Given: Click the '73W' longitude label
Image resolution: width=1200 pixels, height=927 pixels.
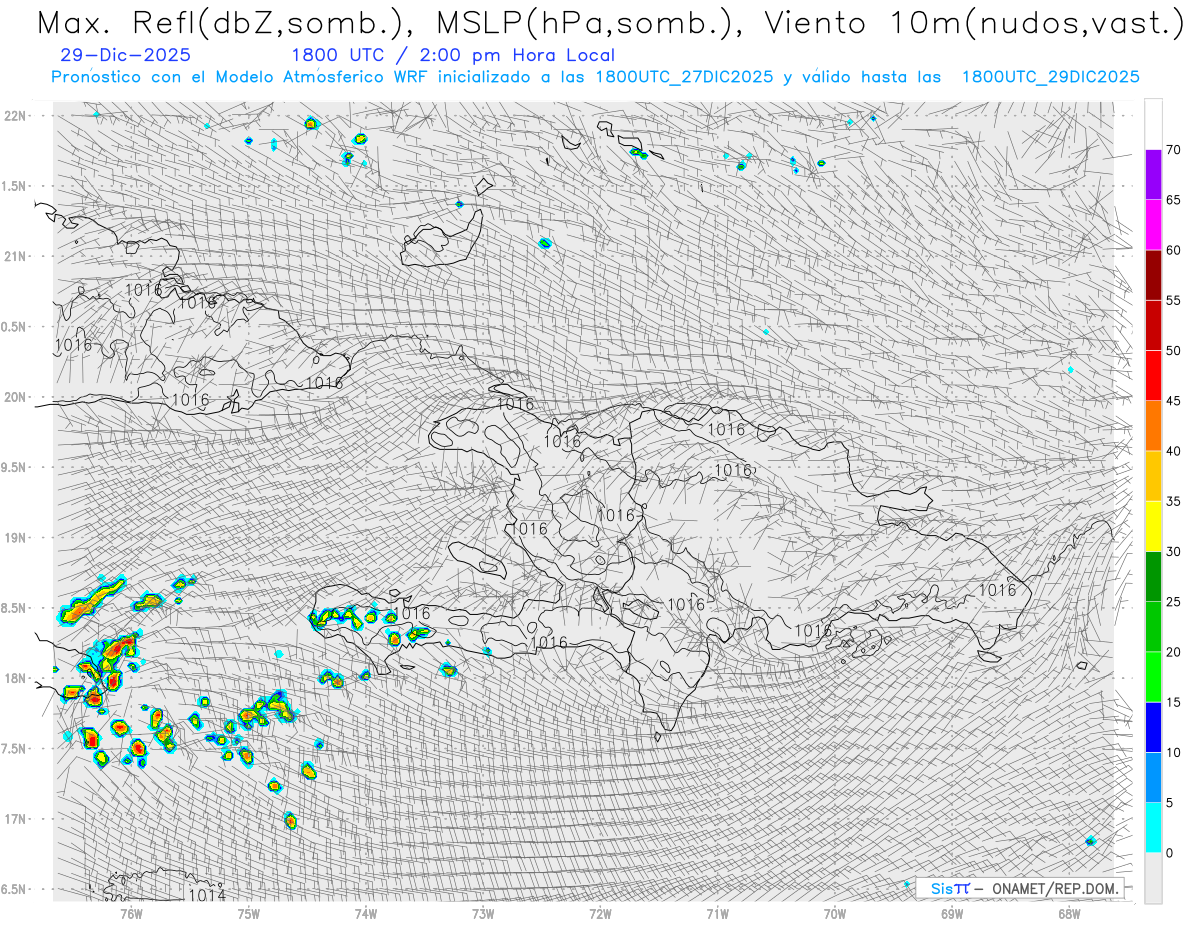Looking at the screenshot, I should pyautogui.click(x=483, y=912).
